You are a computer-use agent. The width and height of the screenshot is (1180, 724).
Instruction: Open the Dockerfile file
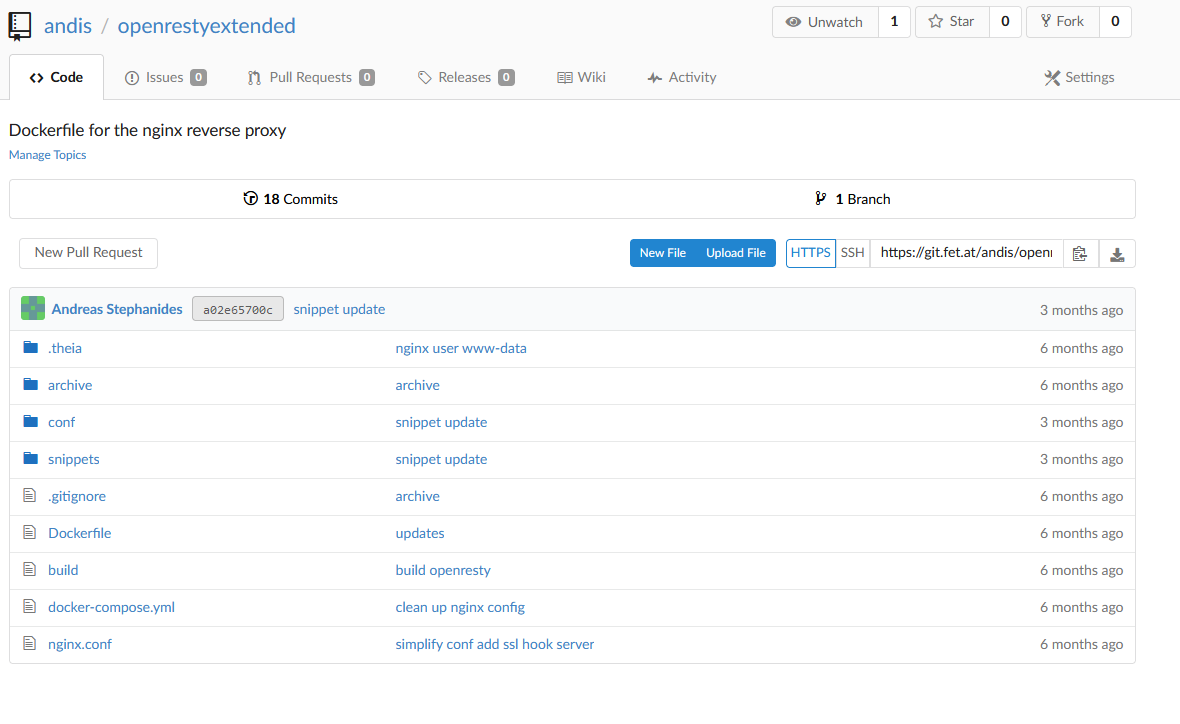pyautogui.click(x=79, y=532)
